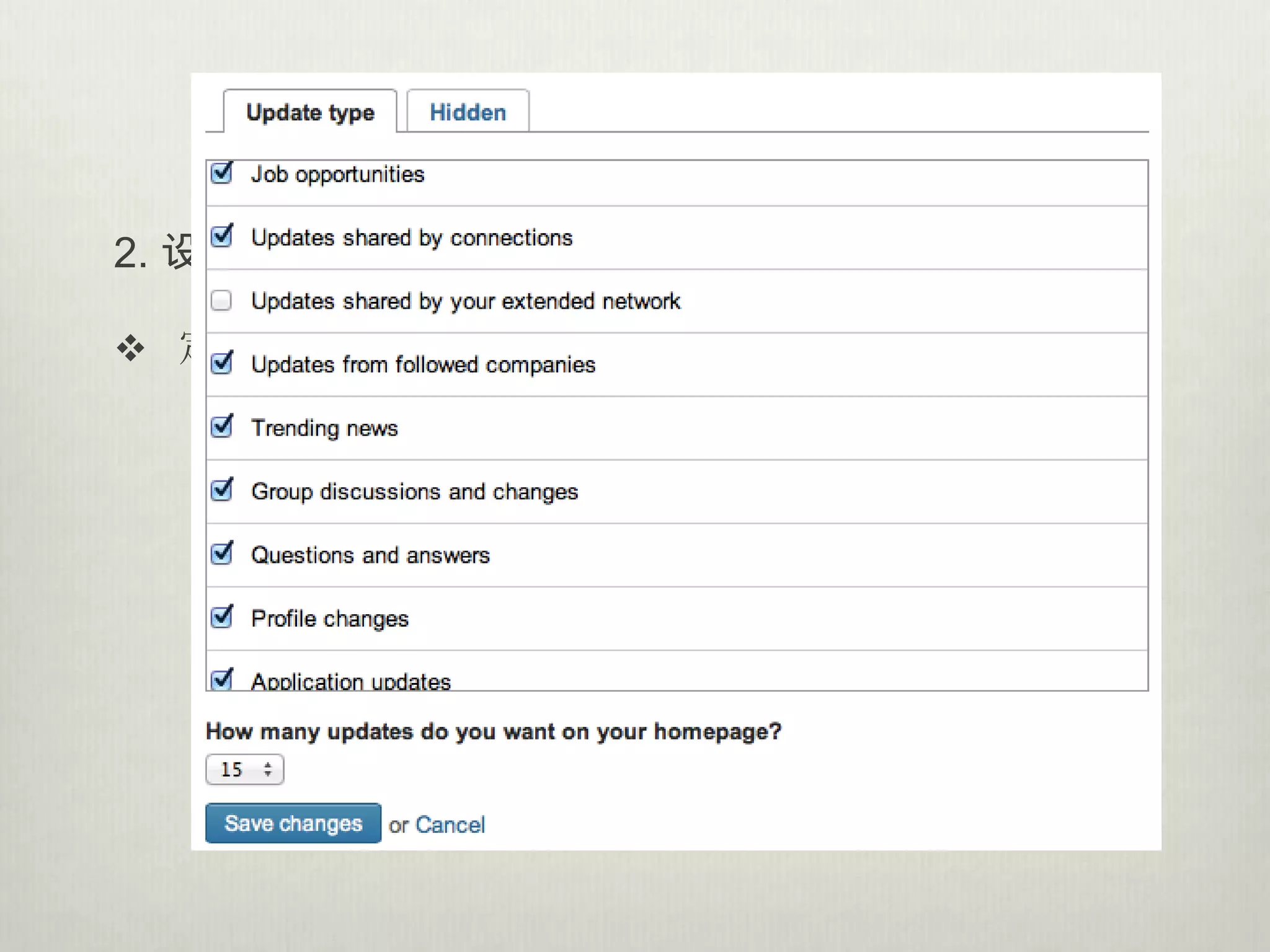Click the Save changes button

[x=293, y=823]
